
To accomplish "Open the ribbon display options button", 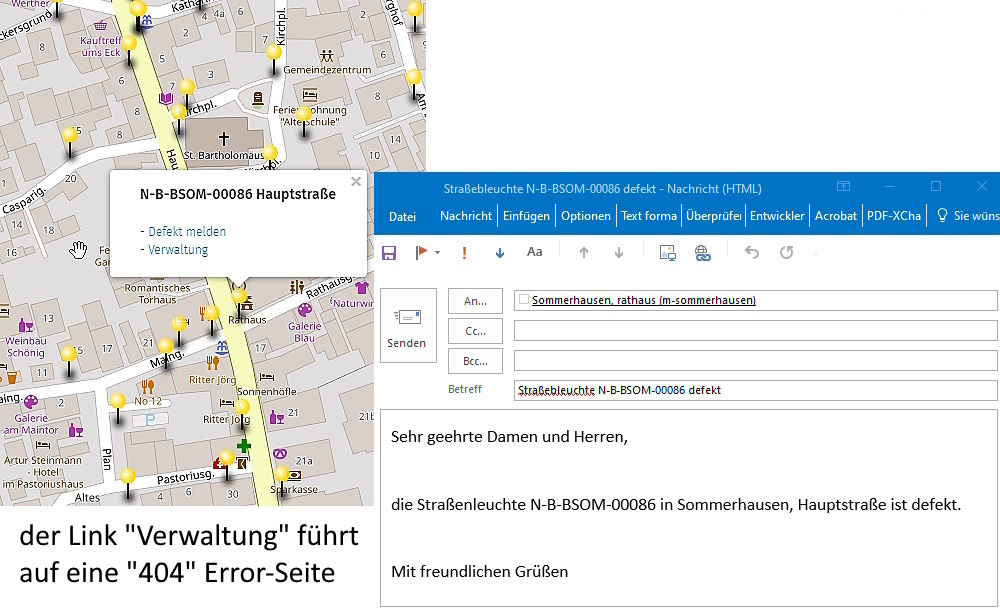I will pos(844,187).
